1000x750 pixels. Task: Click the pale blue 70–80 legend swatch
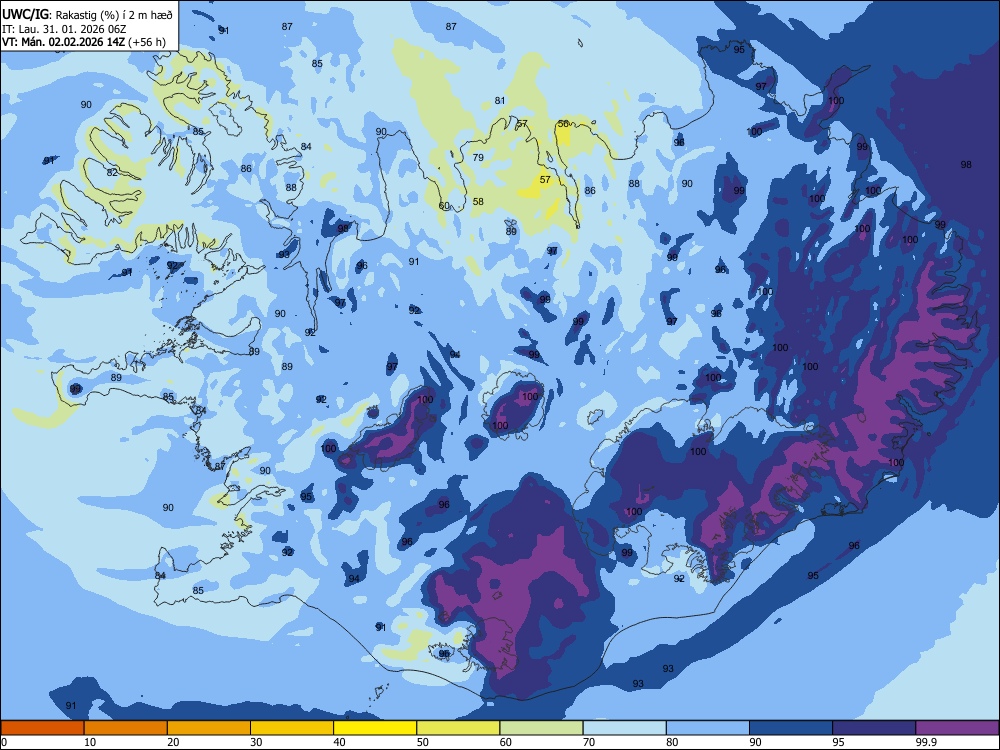click(x=624, y=728)
